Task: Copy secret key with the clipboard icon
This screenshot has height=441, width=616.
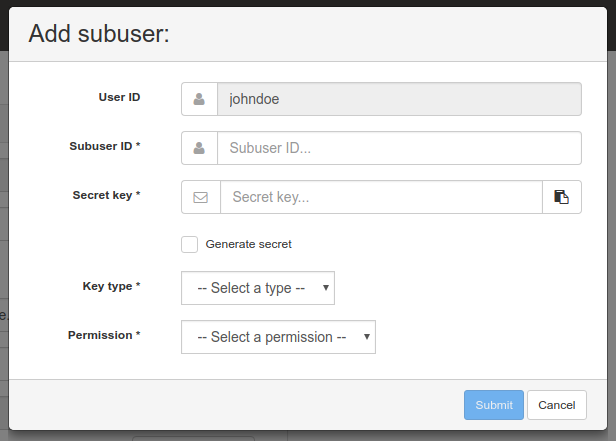Action: click(562, 197)
